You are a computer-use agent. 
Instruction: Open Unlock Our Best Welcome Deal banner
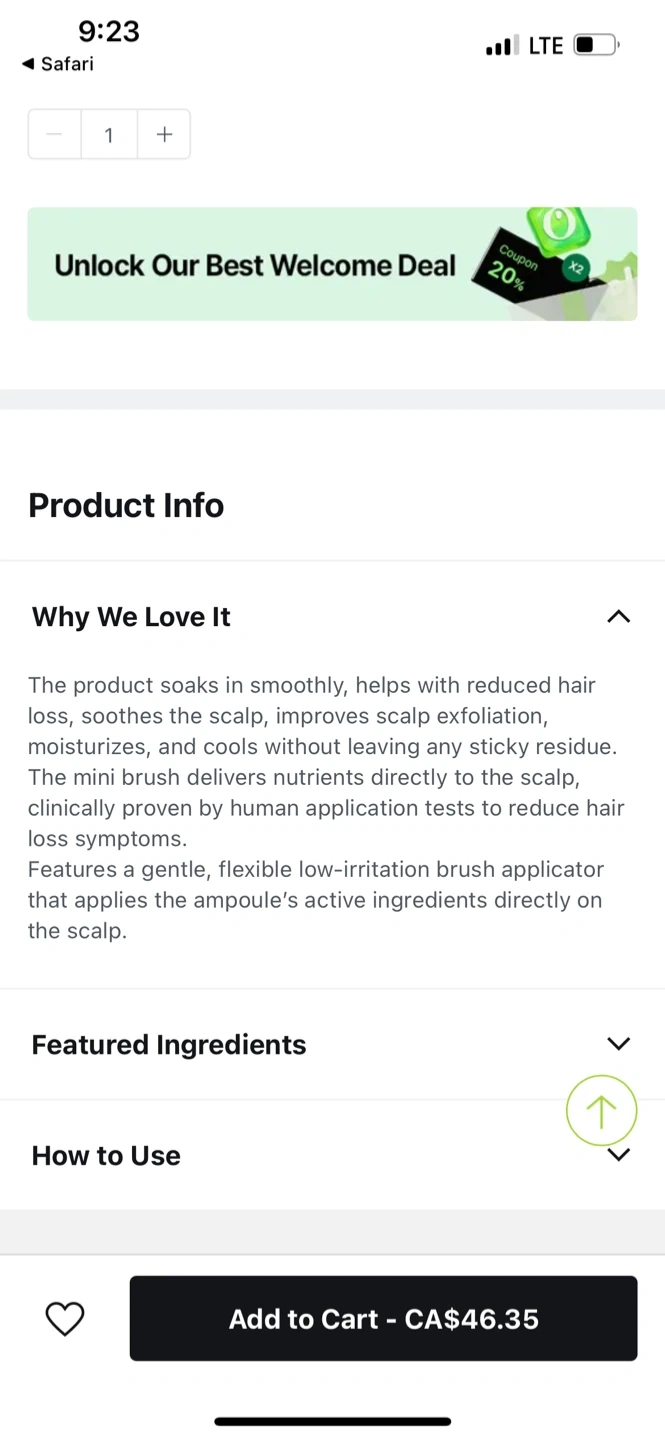(255, 265)
